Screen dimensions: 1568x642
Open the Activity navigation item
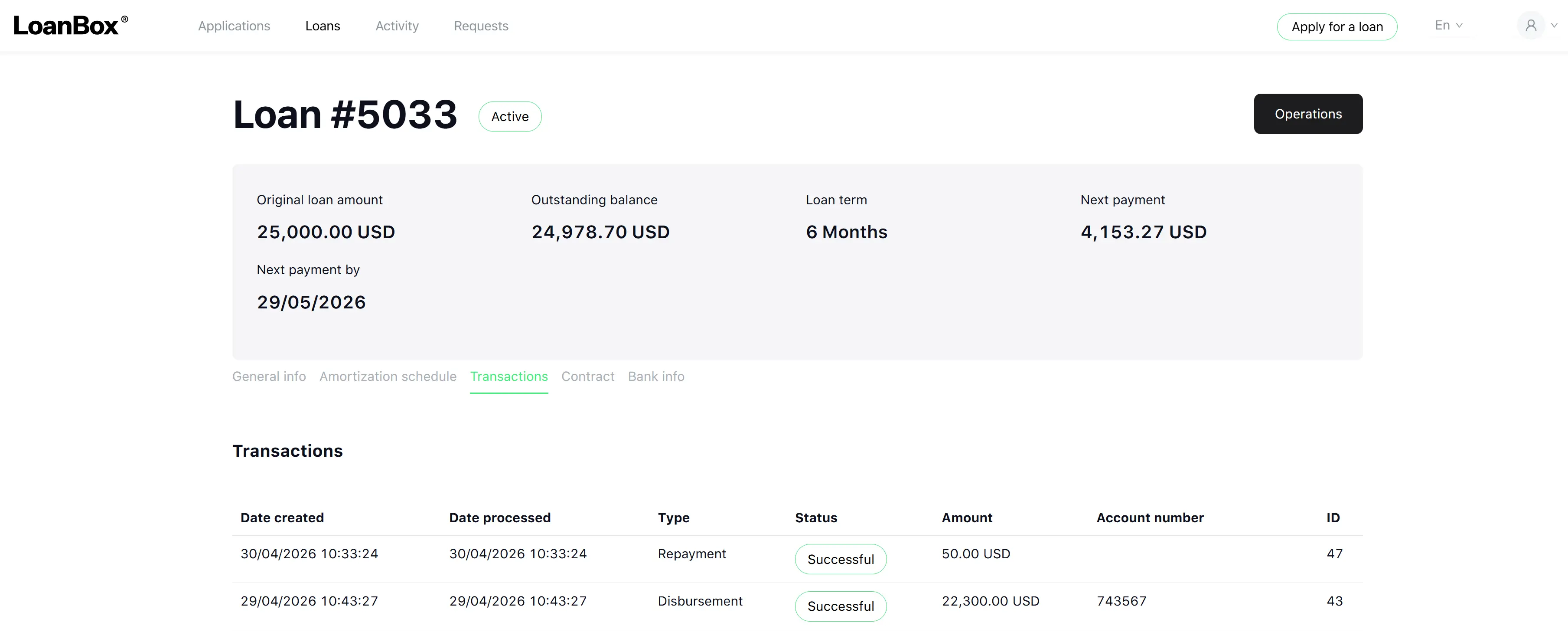[397, 26]
